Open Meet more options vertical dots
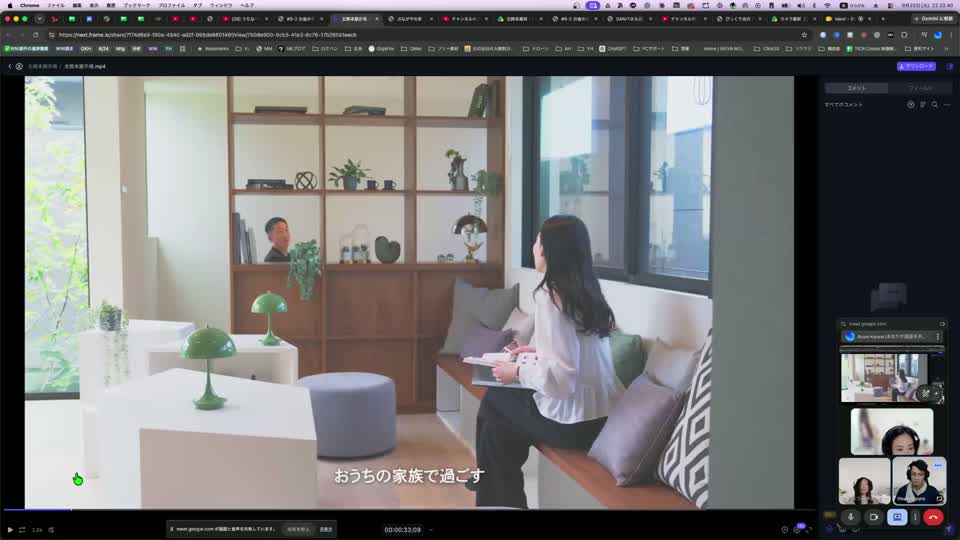Image resolution: width=960 pixels, height=540 pixels. [915, 517]
